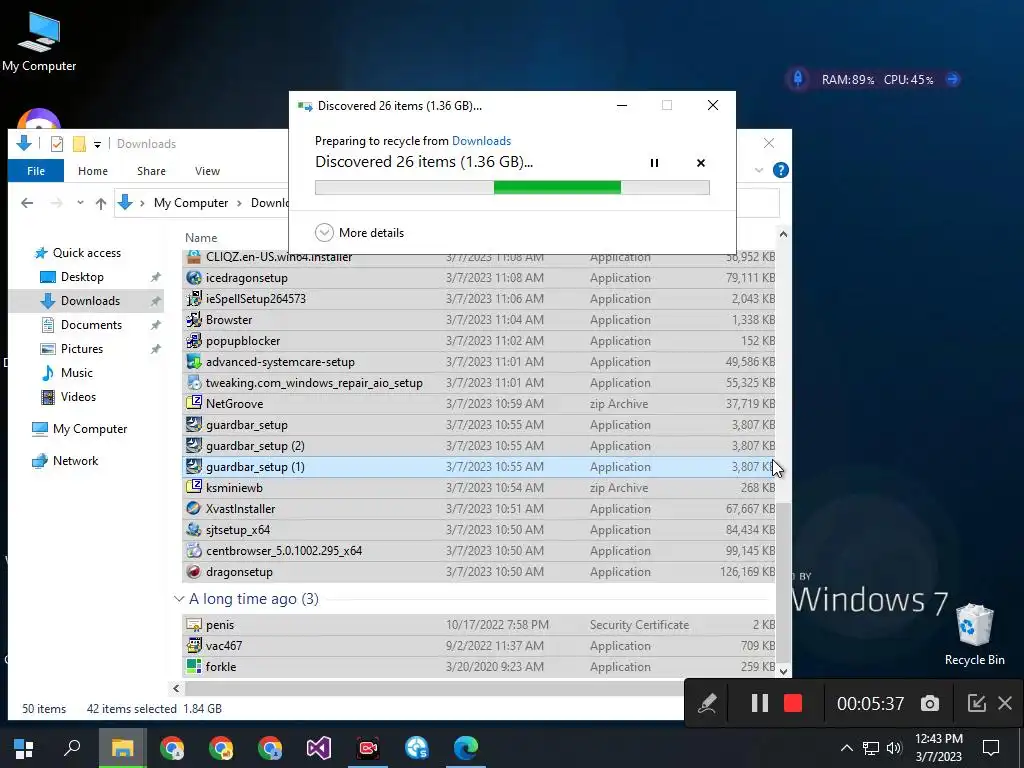Viewport: 1024px width, 768px height.
Task: Go up one folder level
Action: [x=101, y=203]
